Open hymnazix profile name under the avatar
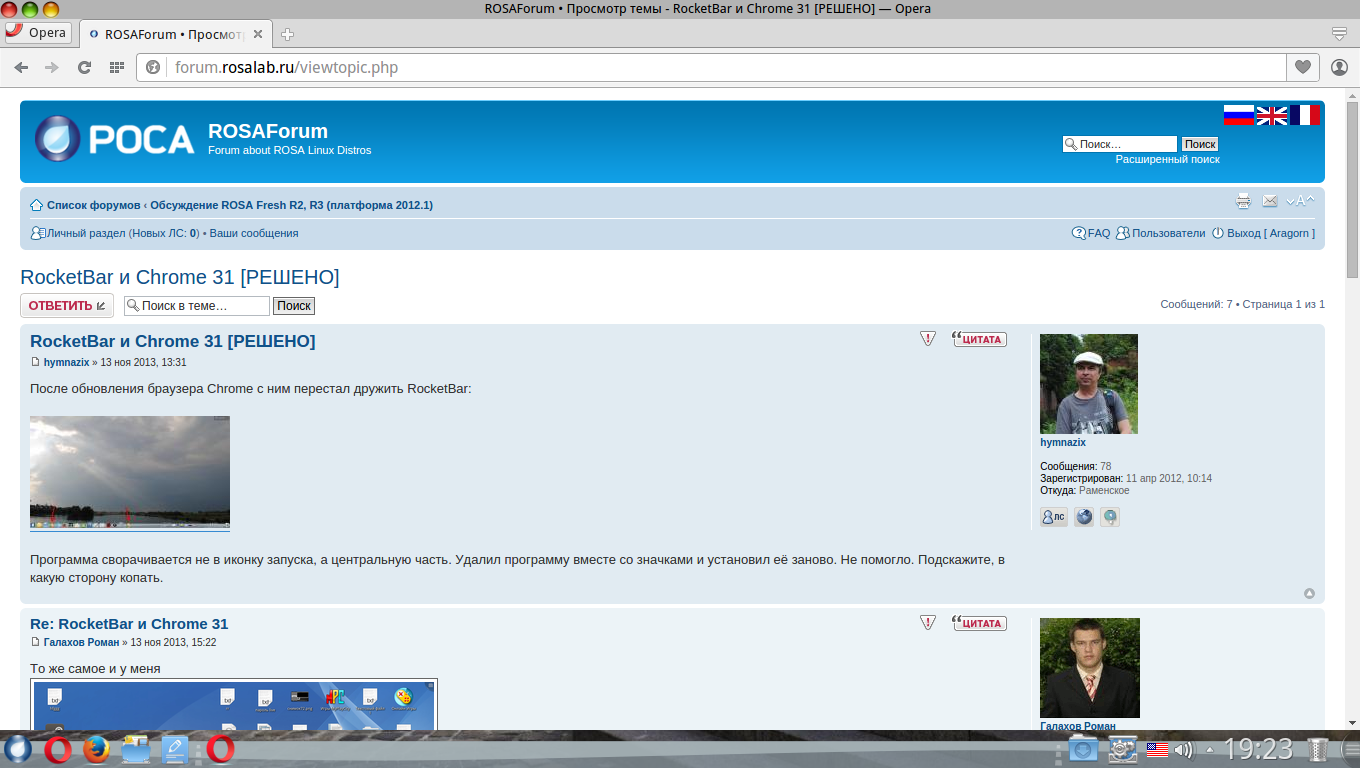1360x768 pixels. [x=1063, y=442]
